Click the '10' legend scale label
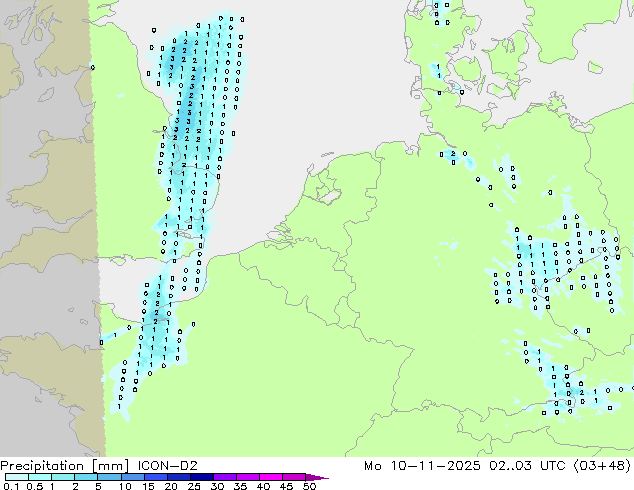 125,486
